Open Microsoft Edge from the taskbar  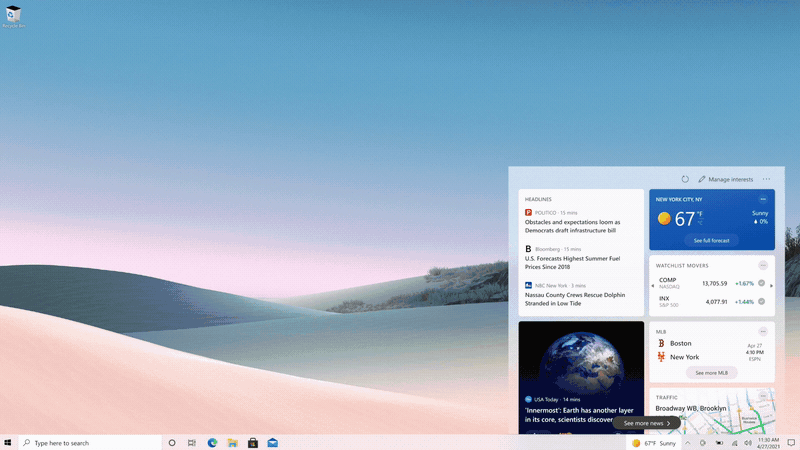point(212,442)
